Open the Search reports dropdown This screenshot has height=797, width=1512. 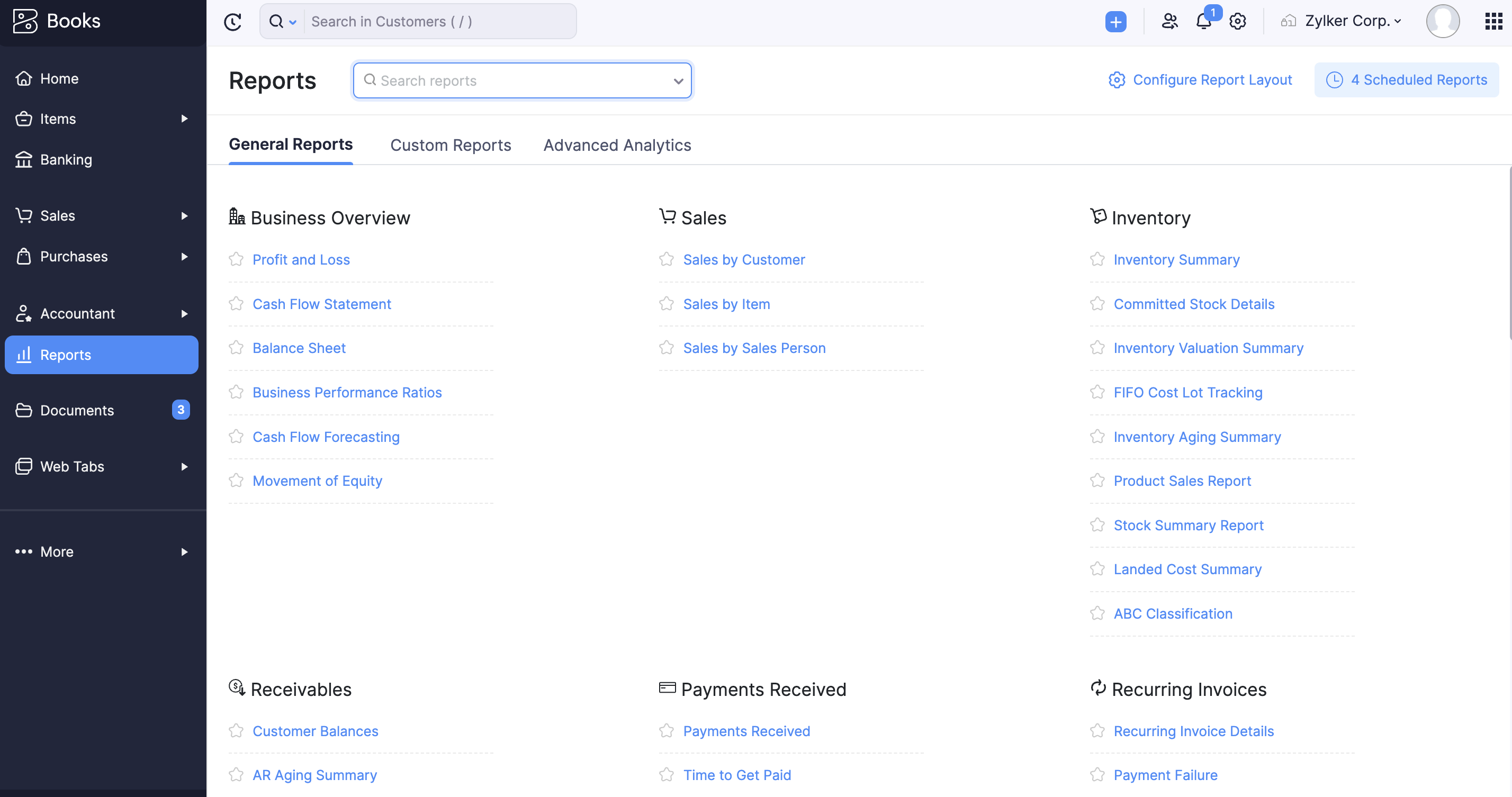pos(677,81)
